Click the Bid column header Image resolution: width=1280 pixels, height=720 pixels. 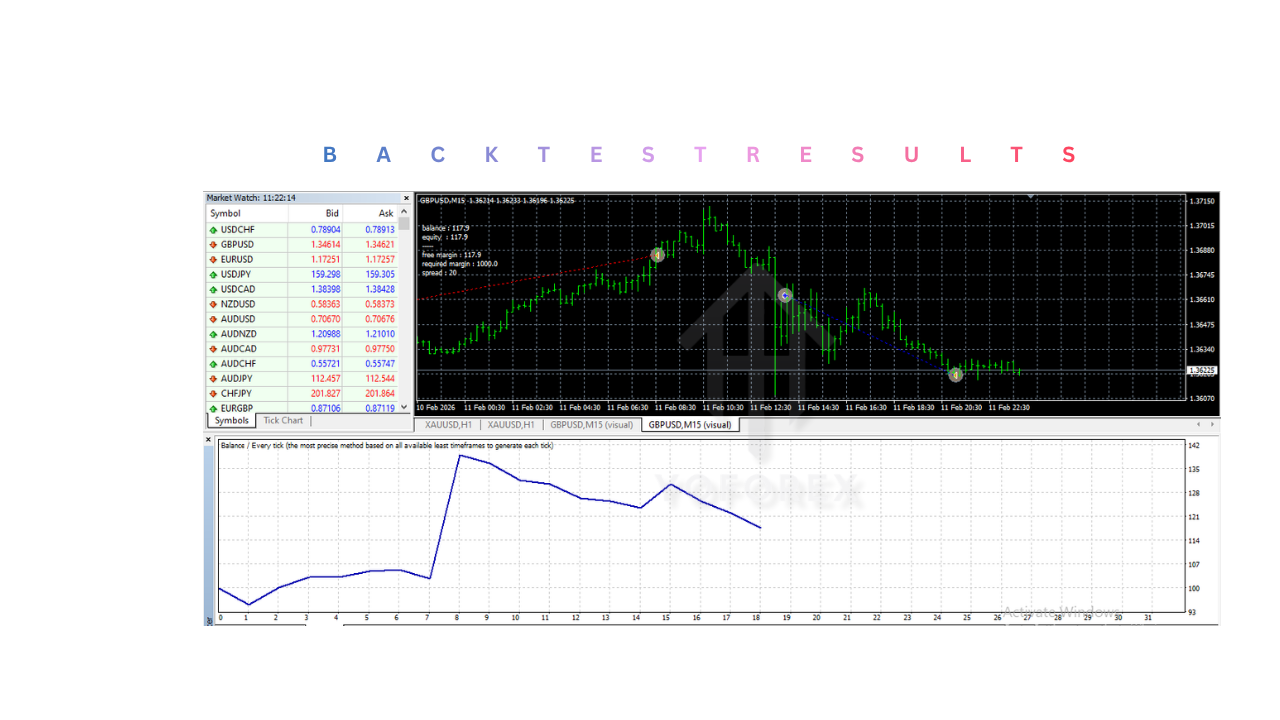(x=330, y=213)
